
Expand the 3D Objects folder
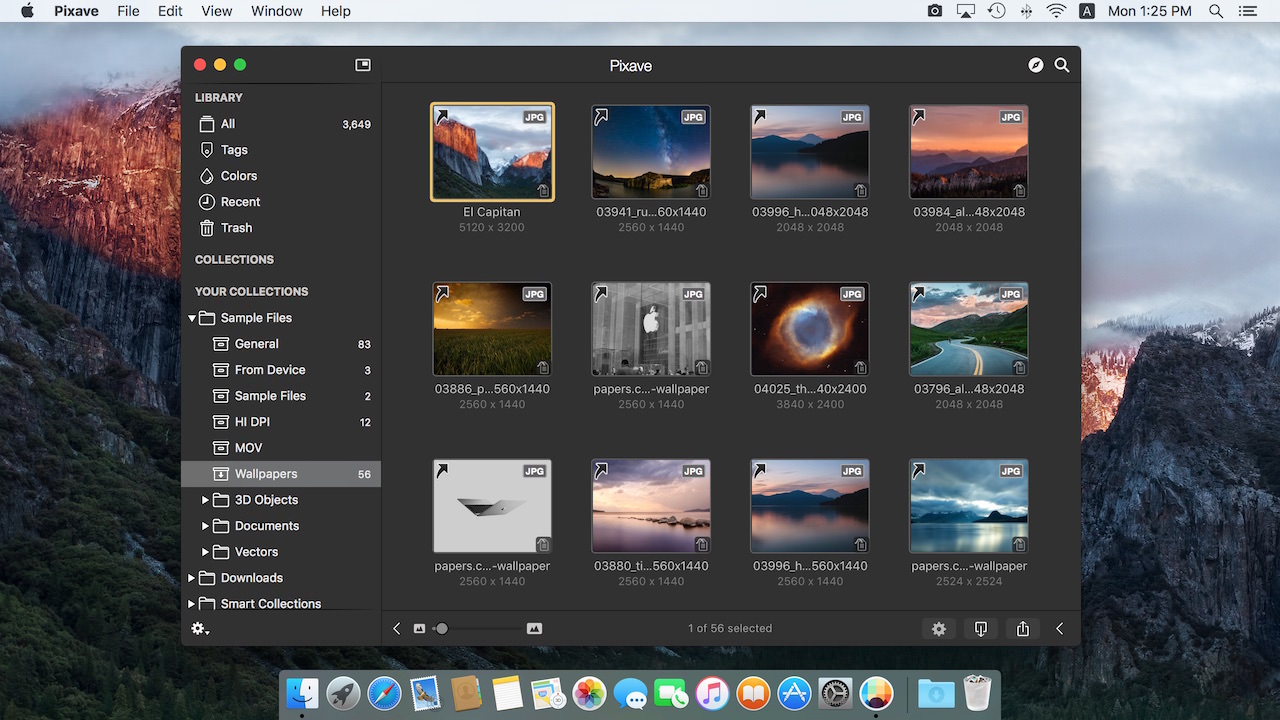(x=206, y=500)
